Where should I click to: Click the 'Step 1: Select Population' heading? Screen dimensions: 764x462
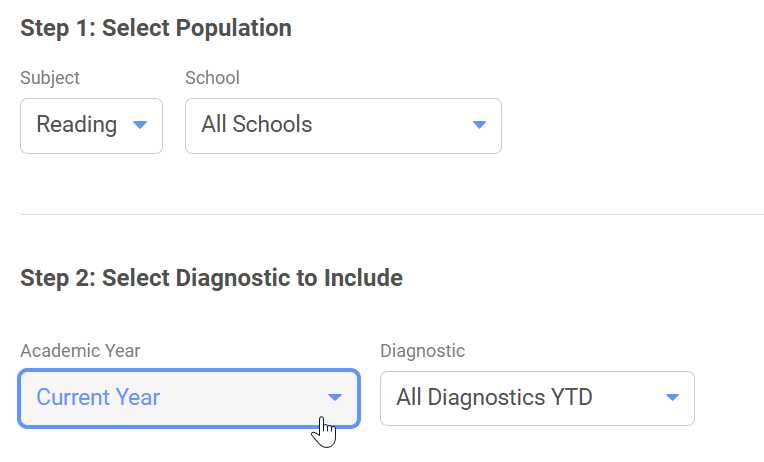click(x=156, y=28)
